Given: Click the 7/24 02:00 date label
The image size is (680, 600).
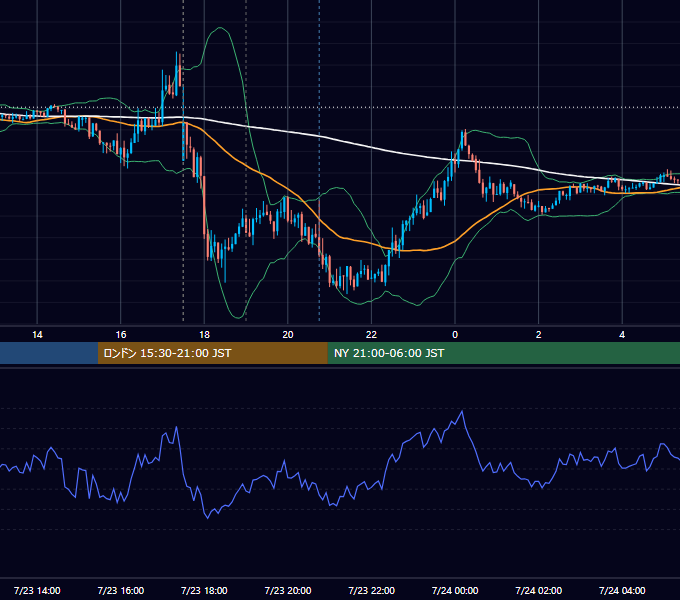Looking at the screenshot, I should tap(539, 590).
